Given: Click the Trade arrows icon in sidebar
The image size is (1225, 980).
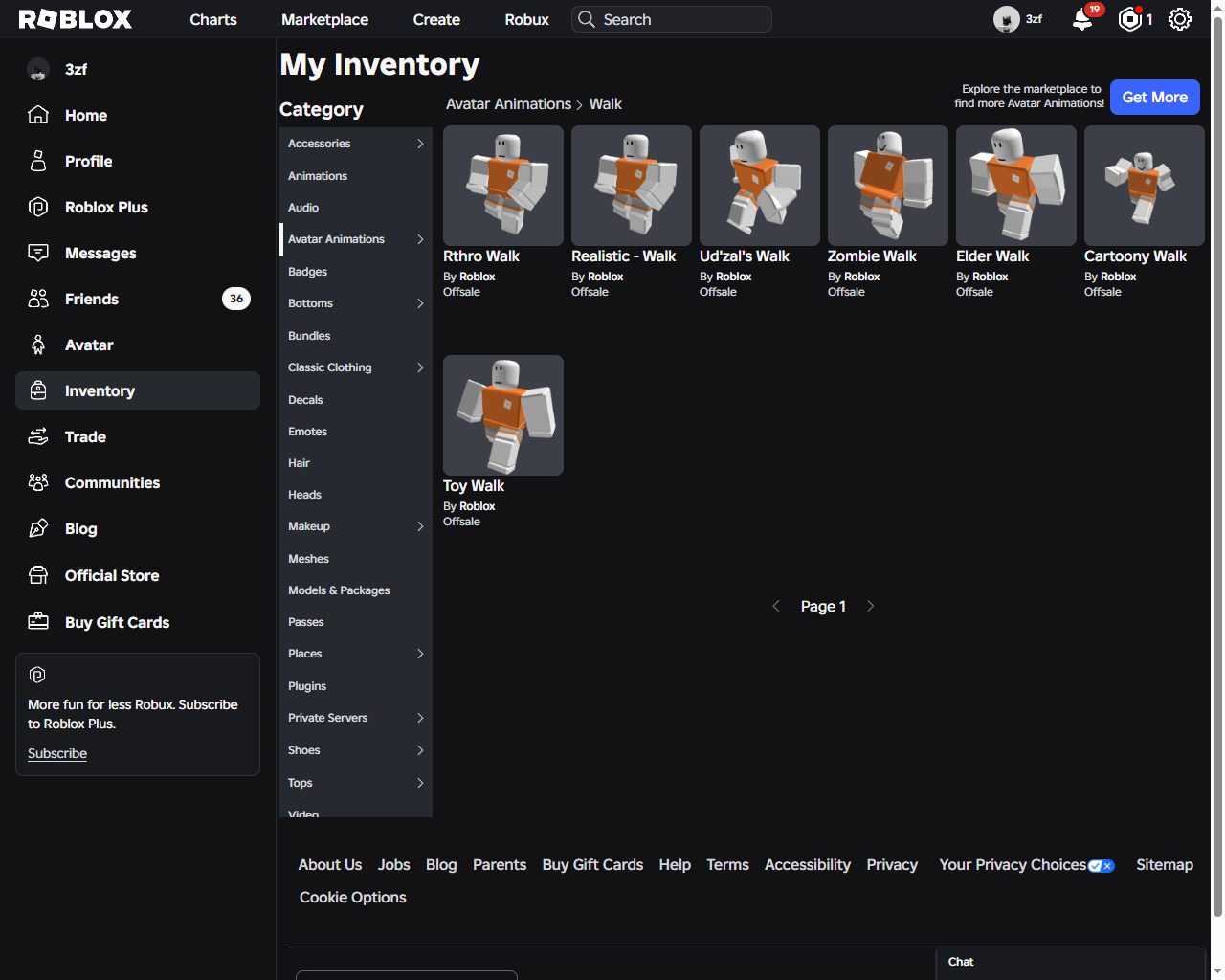Looking at the screenshot, I should [x=38, y=436].
